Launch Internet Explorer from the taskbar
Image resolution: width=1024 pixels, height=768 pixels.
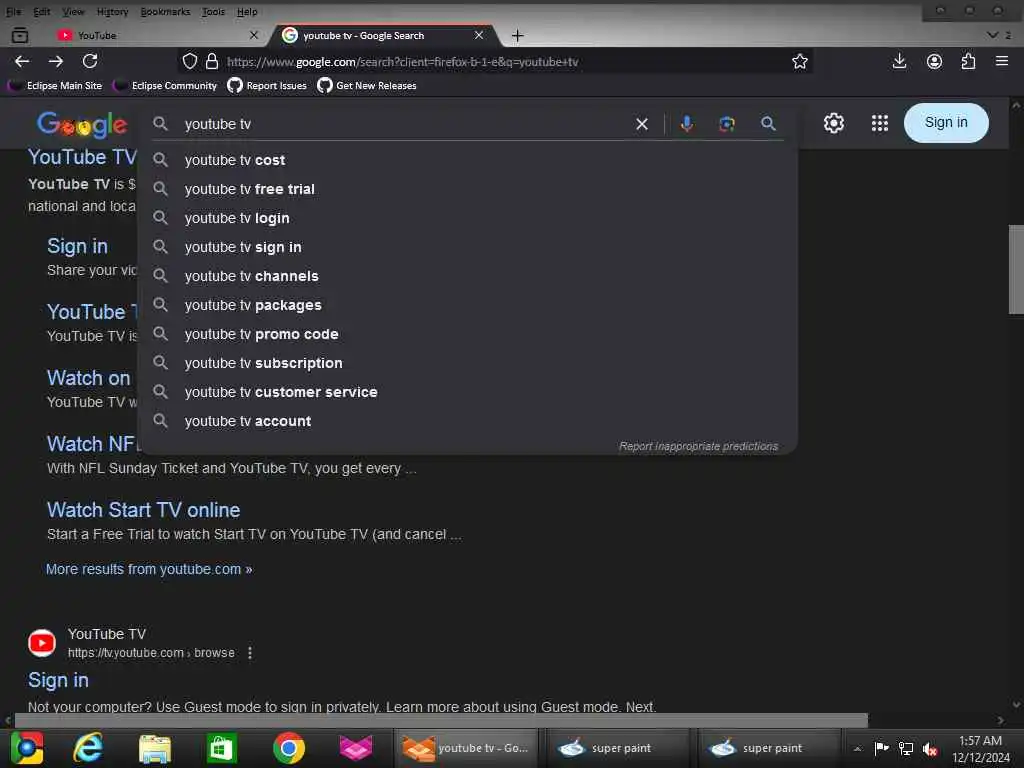88,747
